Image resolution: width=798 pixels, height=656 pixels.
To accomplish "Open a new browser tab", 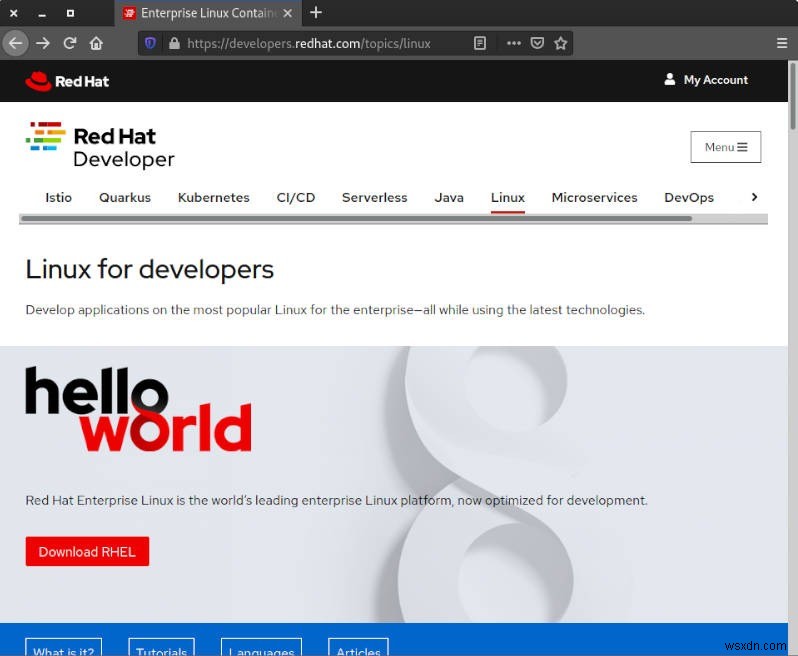I will 316,12.
